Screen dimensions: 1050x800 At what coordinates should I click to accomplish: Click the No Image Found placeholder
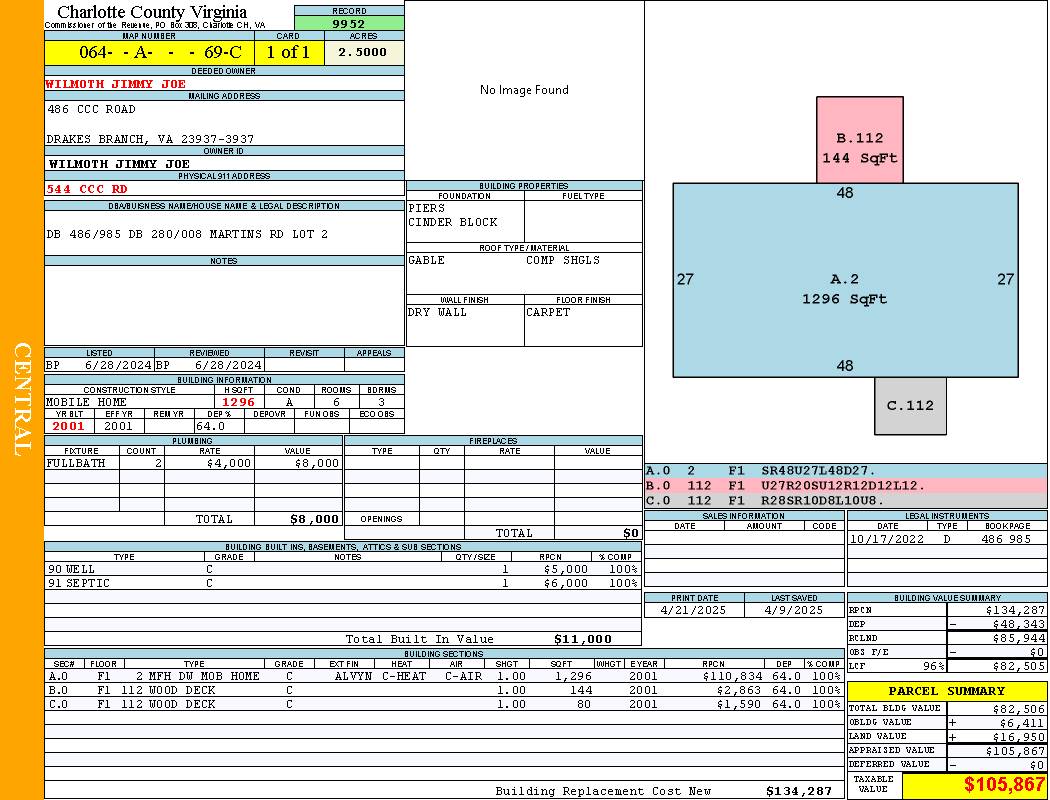tap(524, 90)
